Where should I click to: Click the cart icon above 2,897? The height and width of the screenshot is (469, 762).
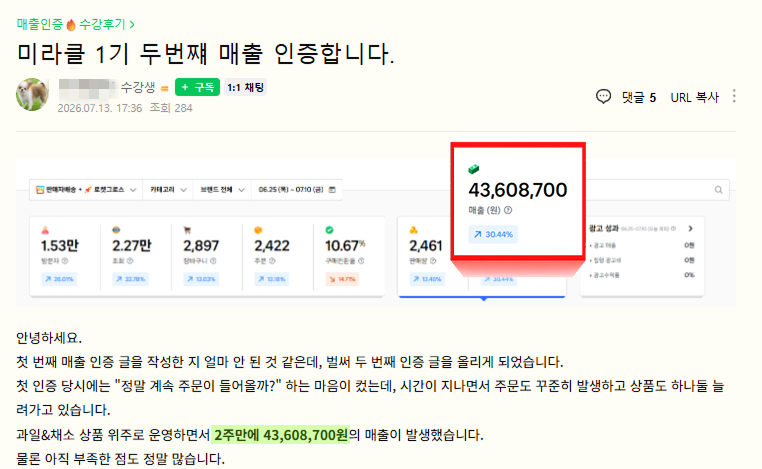click(x=187, y=230)
